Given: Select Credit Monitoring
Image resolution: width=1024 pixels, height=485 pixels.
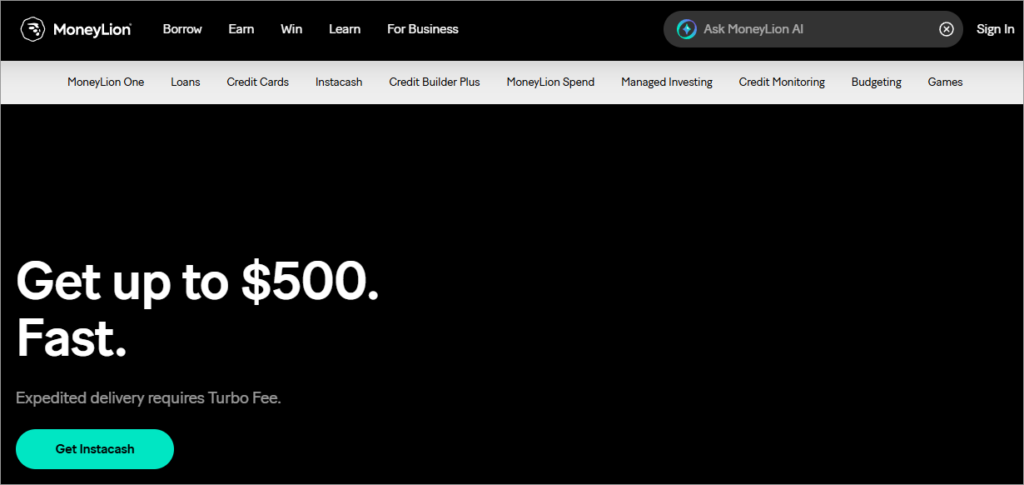Looking at the screenshot, I should pyautogui.click(x=782, y=82).
